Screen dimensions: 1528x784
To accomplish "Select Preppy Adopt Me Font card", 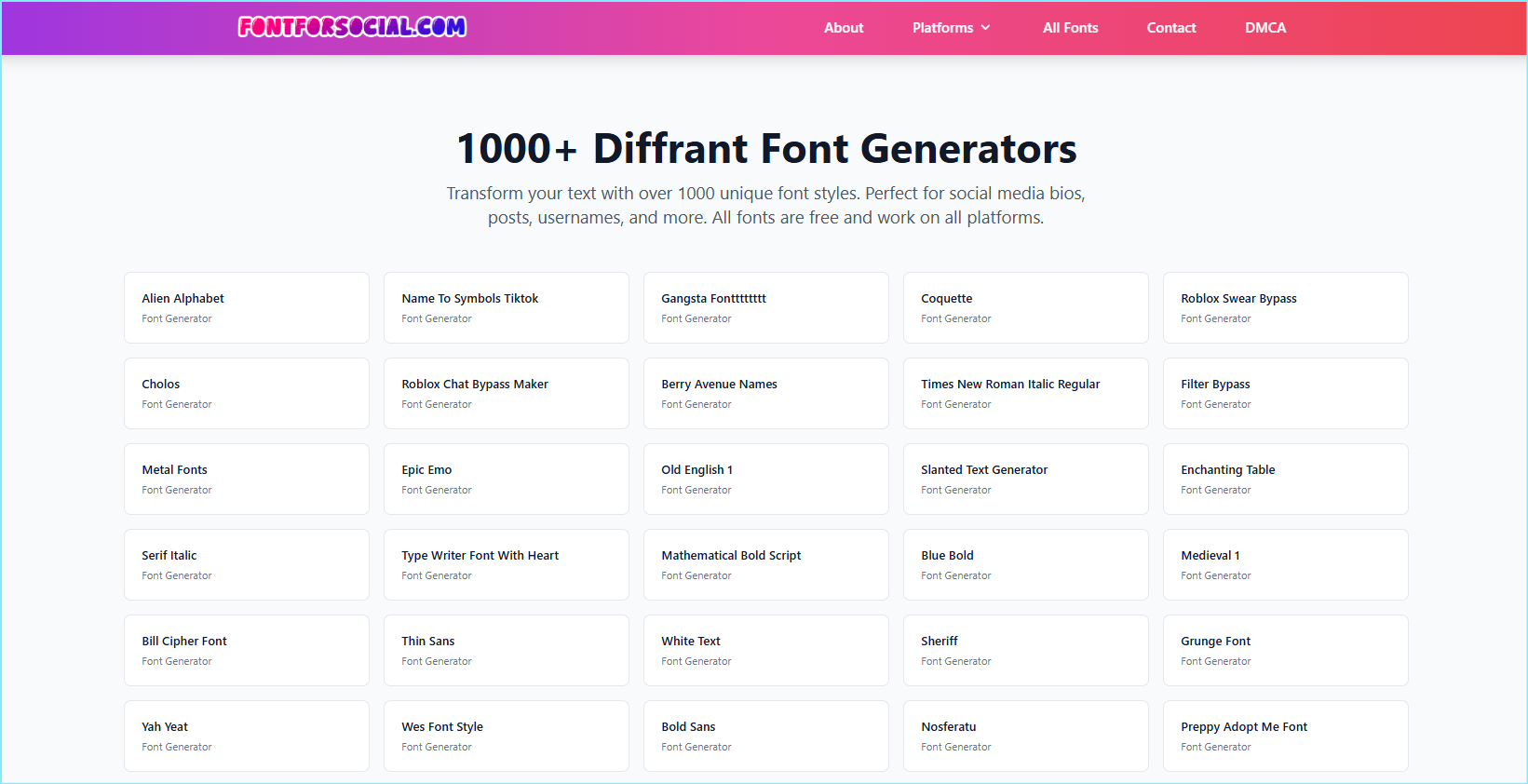I will 1285,736.
